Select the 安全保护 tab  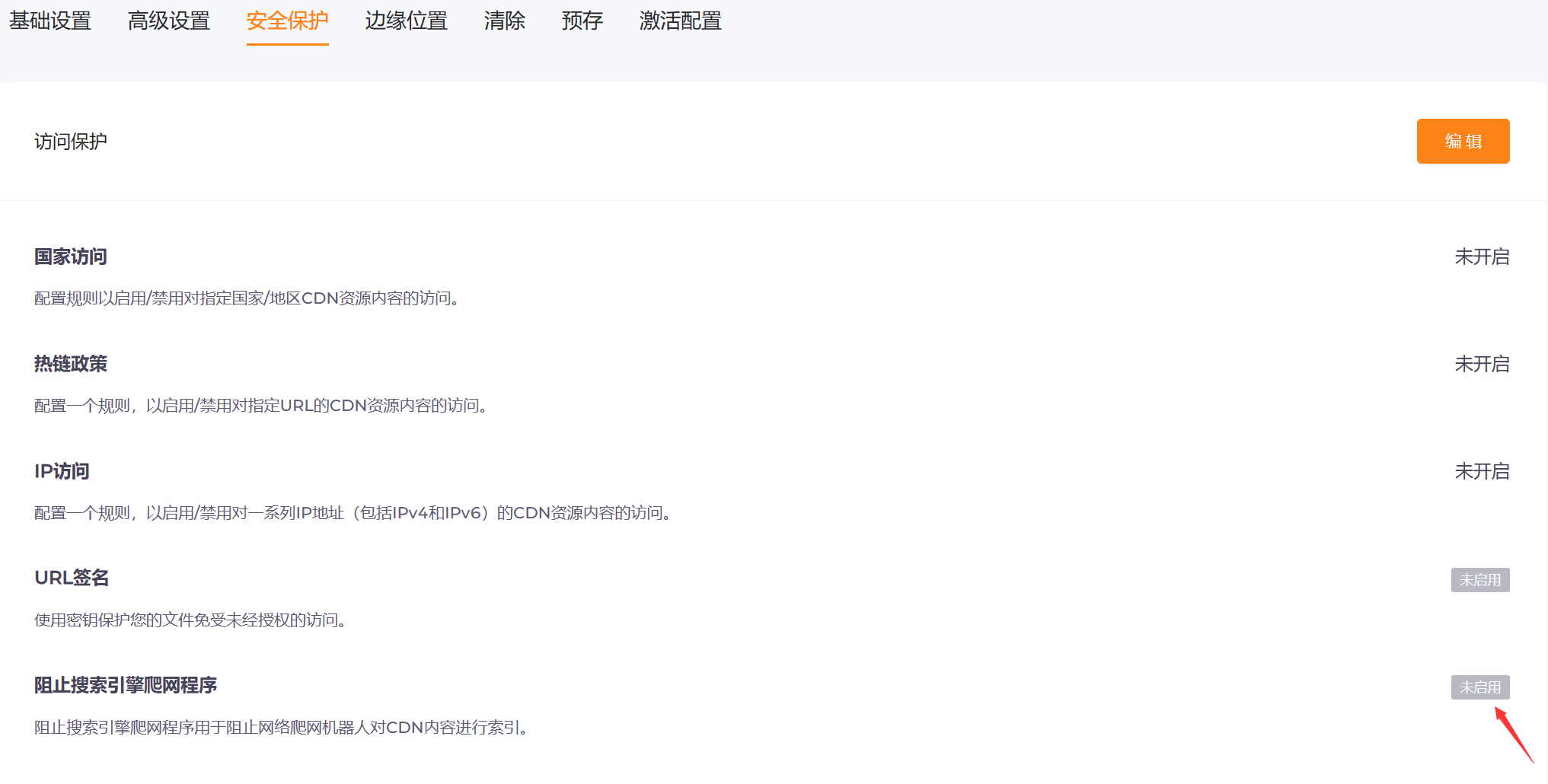point(287,21)
